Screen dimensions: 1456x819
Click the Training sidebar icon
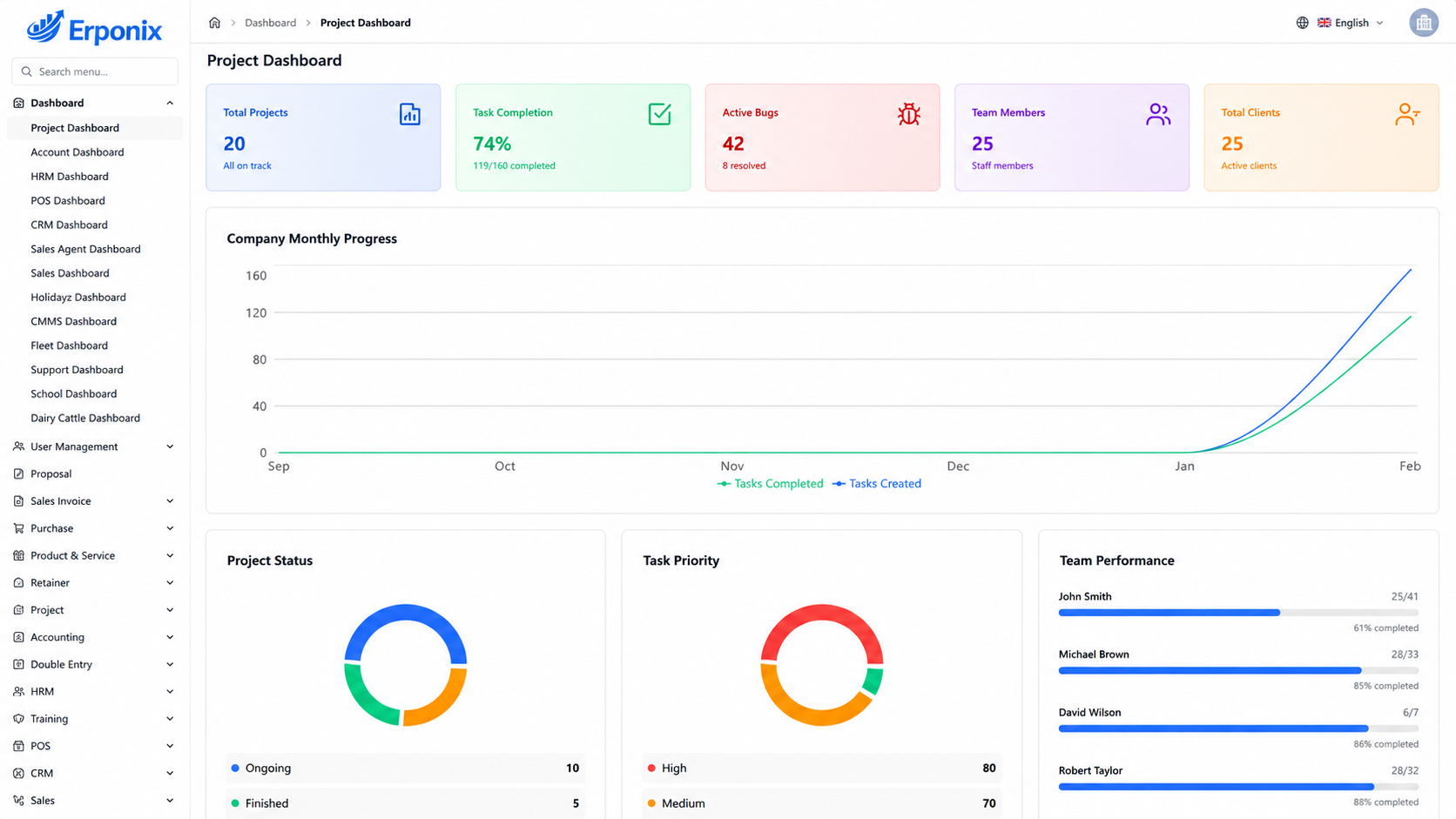18,719
